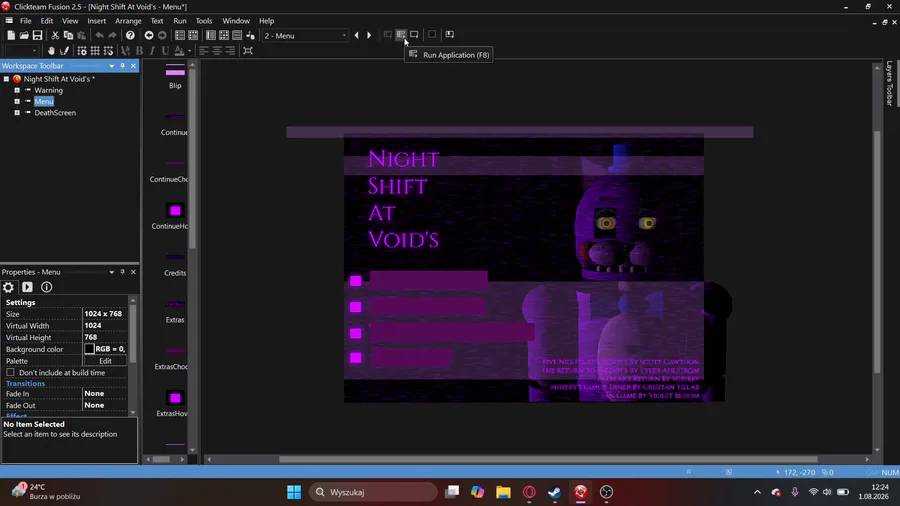
Task: Select the ContinueHover magenta square object
Action: [175, 211]
